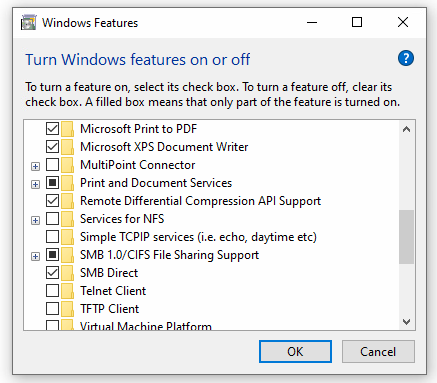The width and height of the screenshot is (437, 383).
Task: Select Remote Differential Compression API Support item
Action: pos(200,201)
